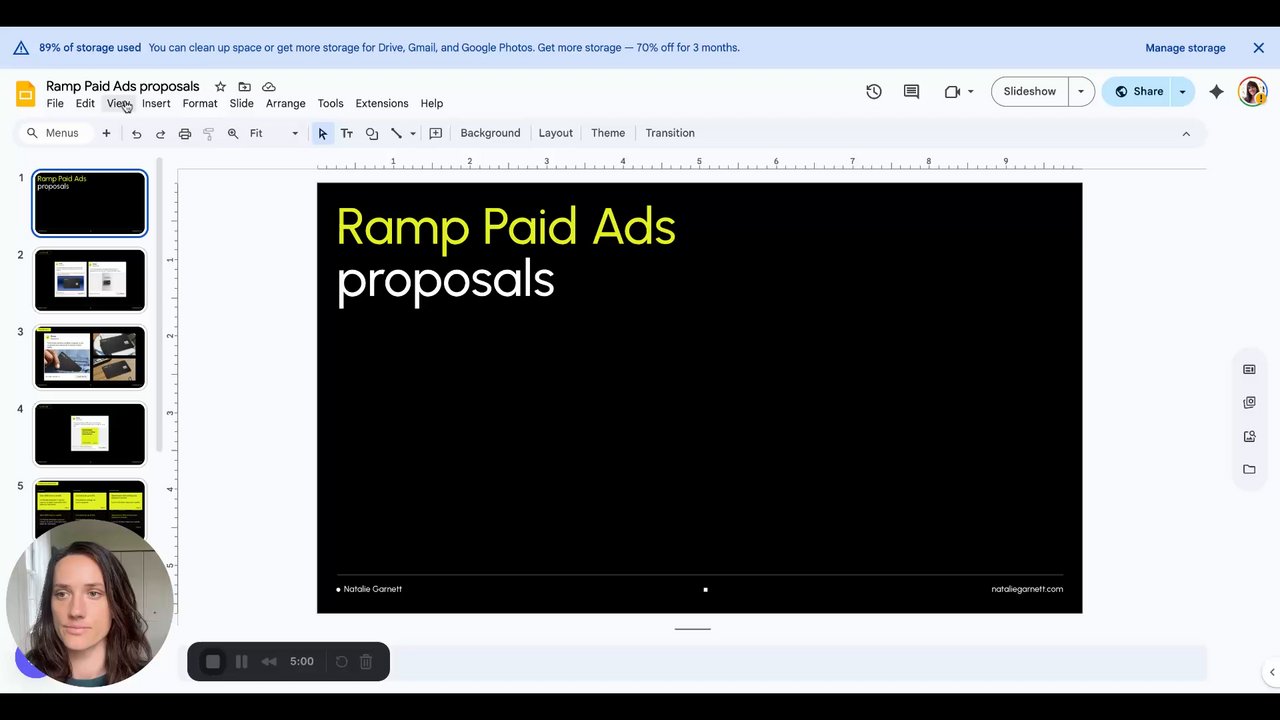Stop the screen recording

point(213,661)
